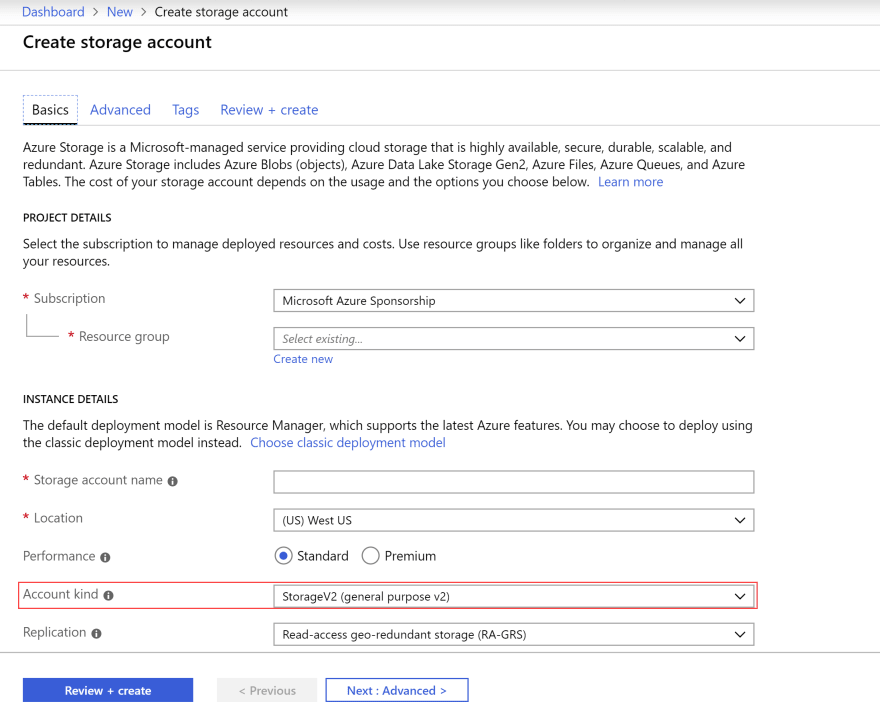Click Choose classic deployment model link
Viewport: 880px width, 724px height.
point(348,443)
